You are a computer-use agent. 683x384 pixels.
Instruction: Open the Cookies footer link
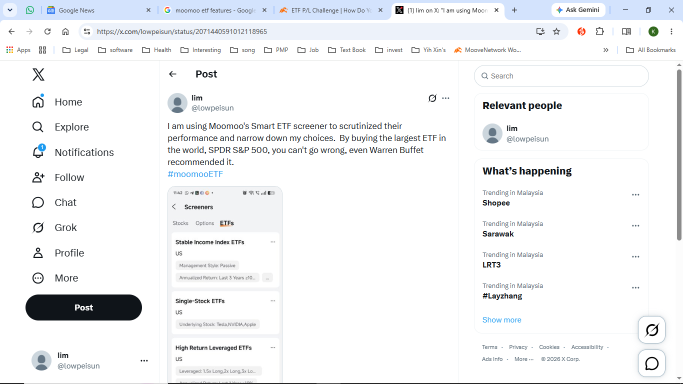pos(549,347)
